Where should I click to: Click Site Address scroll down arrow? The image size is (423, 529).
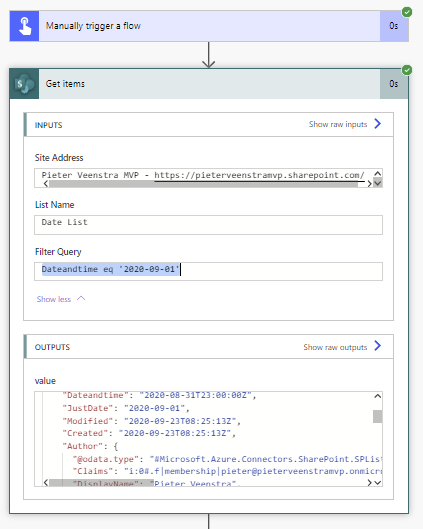point(378,183)
